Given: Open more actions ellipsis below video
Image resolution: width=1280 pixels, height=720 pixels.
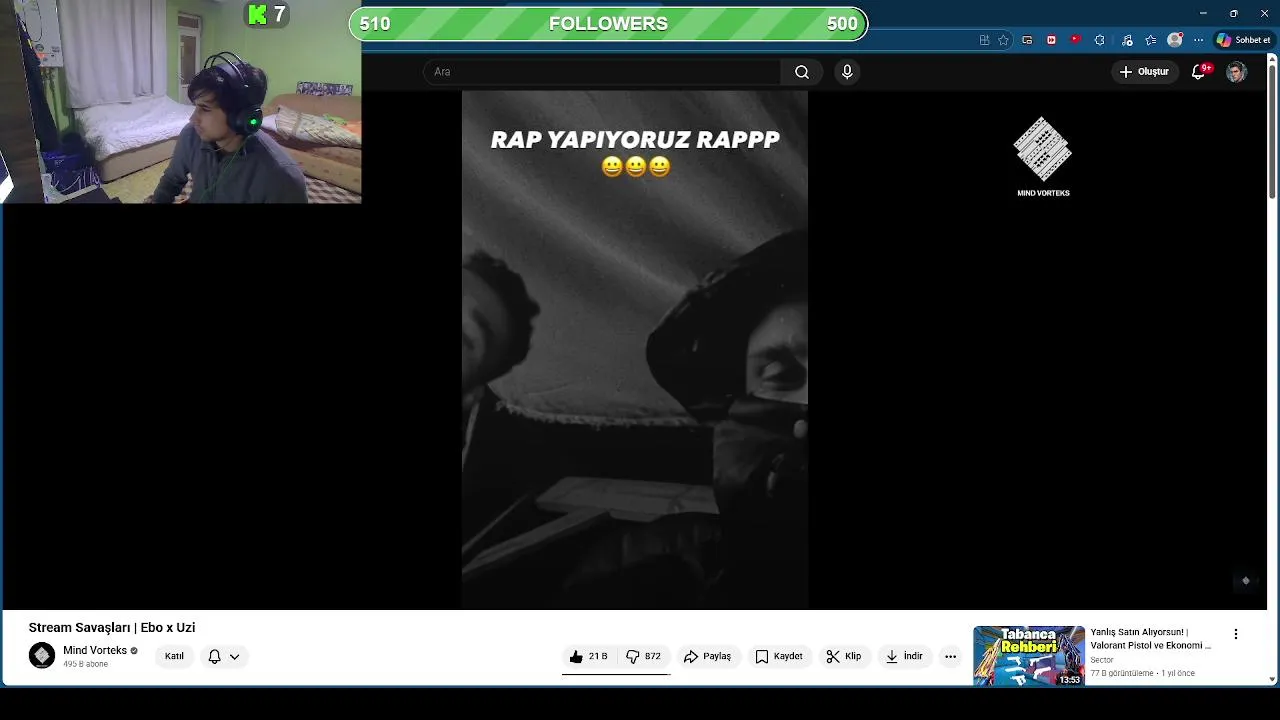Looking at the screenshot, I should (951, 656).
